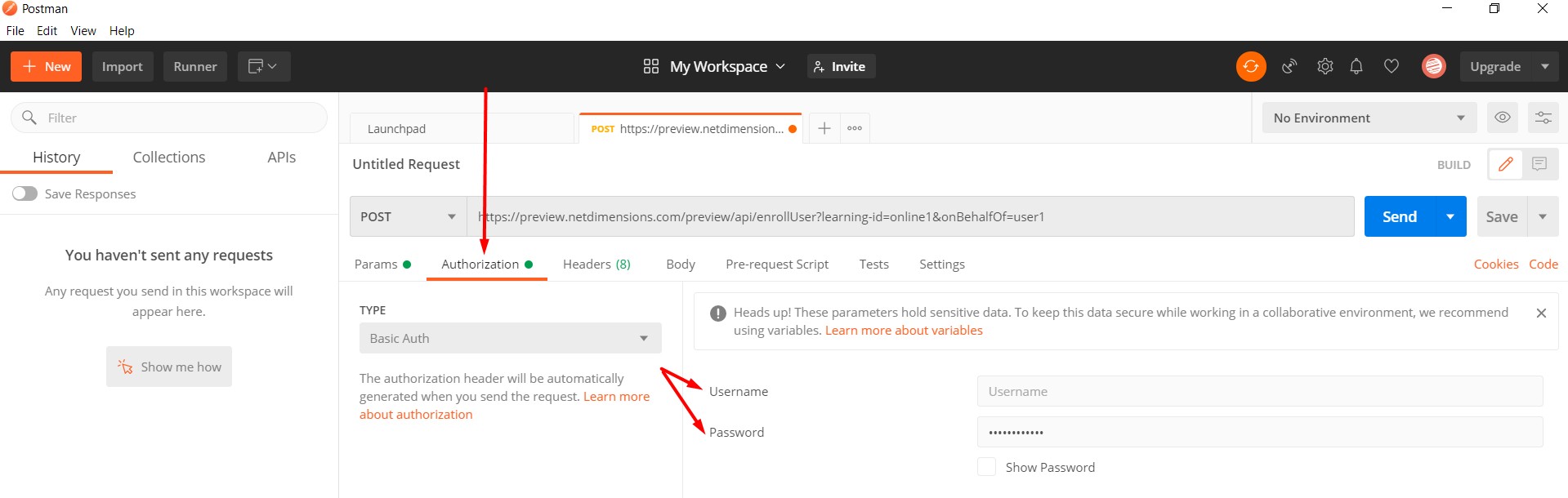This screenshot has height=498, width=1568.
Task: Expand the Send options arrow
Action: tap(1450, 216)
